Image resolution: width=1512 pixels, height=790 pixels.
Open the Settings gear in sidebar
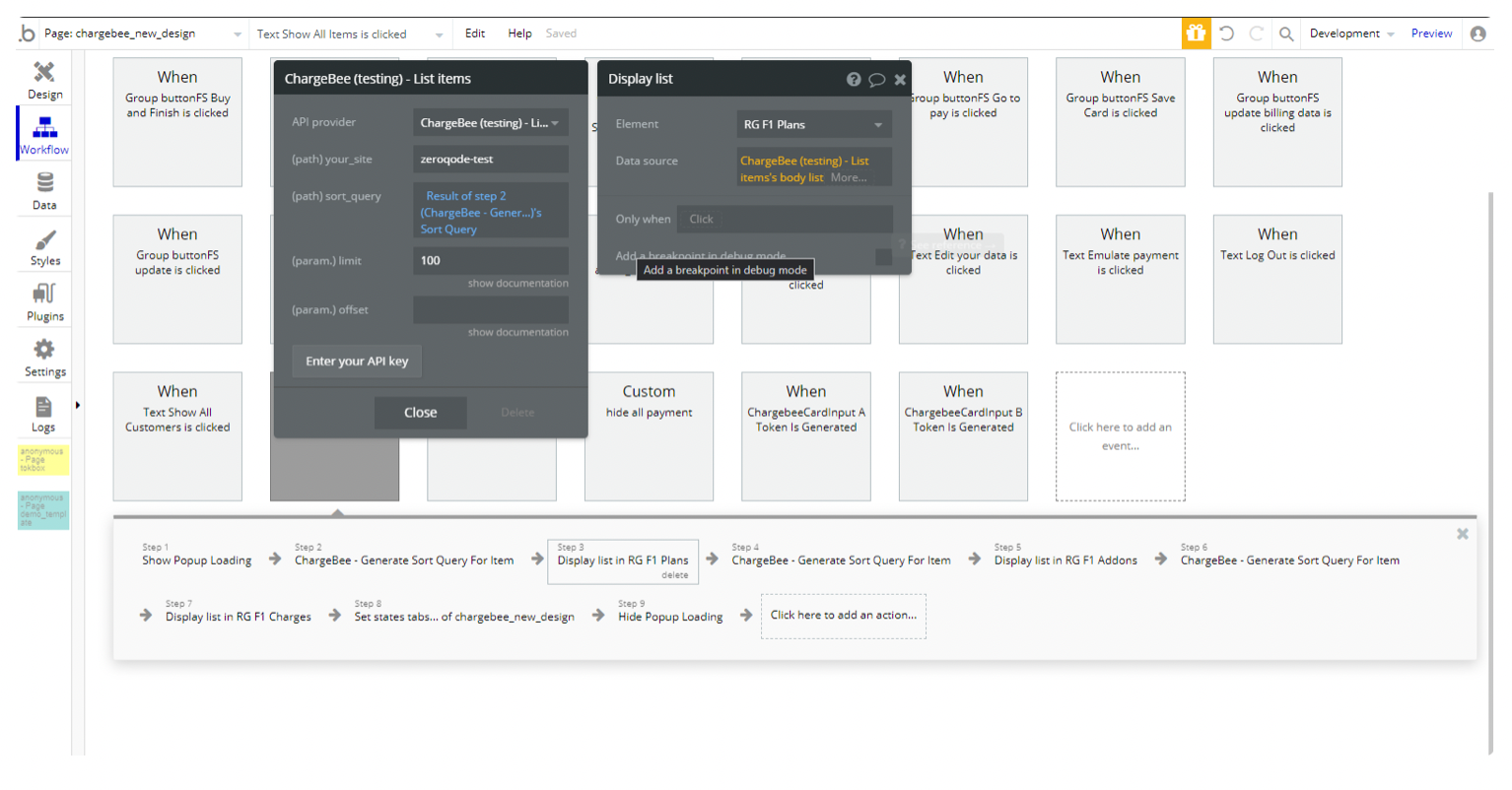point(44,359)
